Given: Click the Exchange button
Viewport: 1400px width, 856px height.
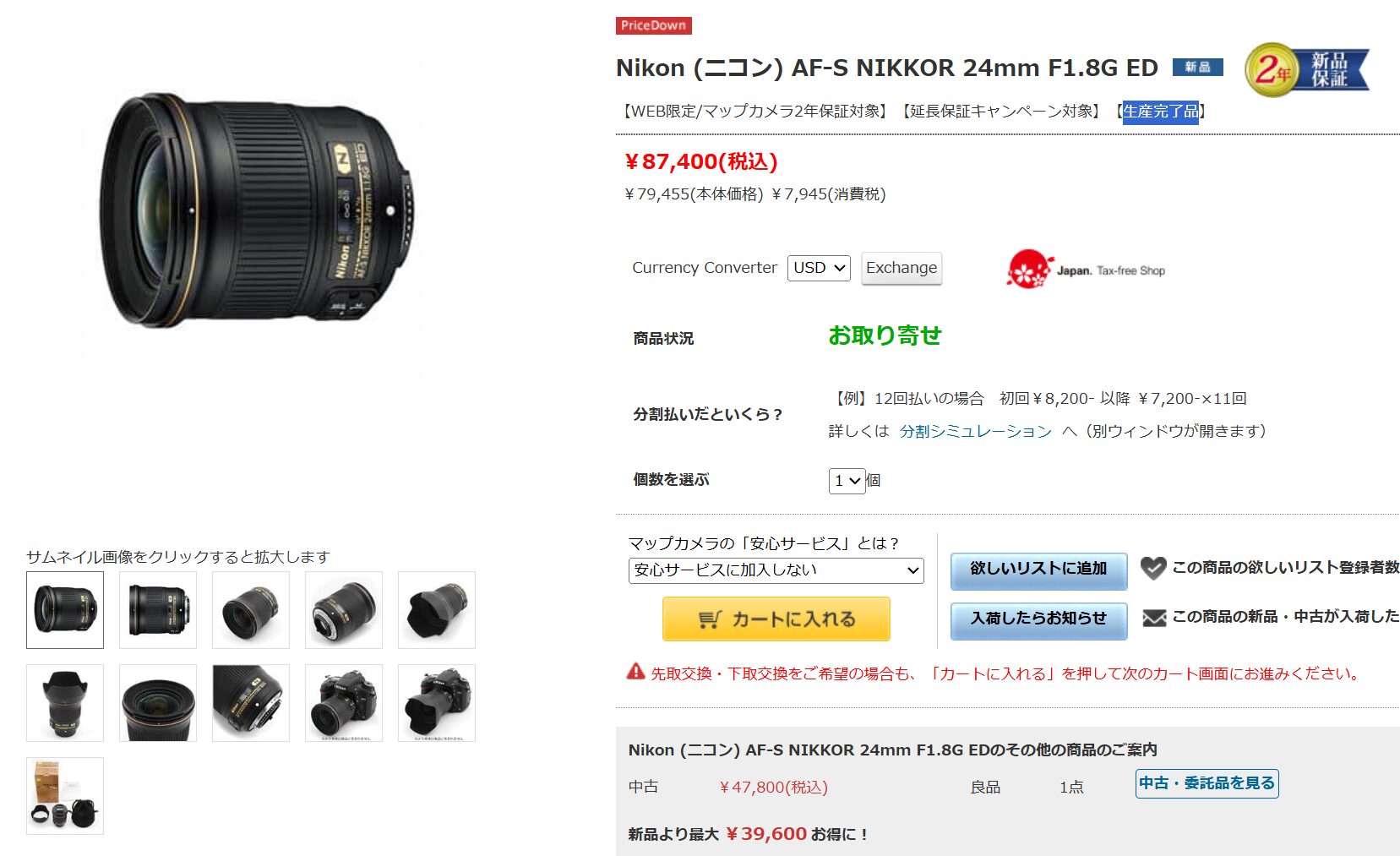Looking at the screenshot, I should (902, 268).
